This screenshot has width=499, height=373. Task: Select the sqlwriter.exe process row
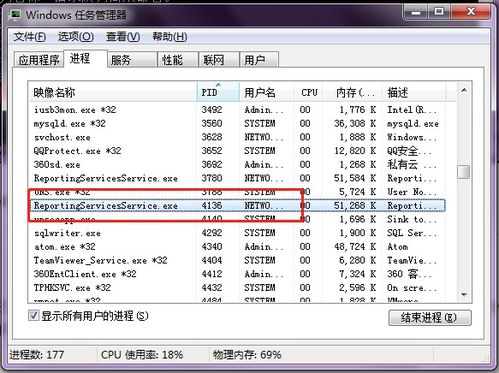[236, 233]
